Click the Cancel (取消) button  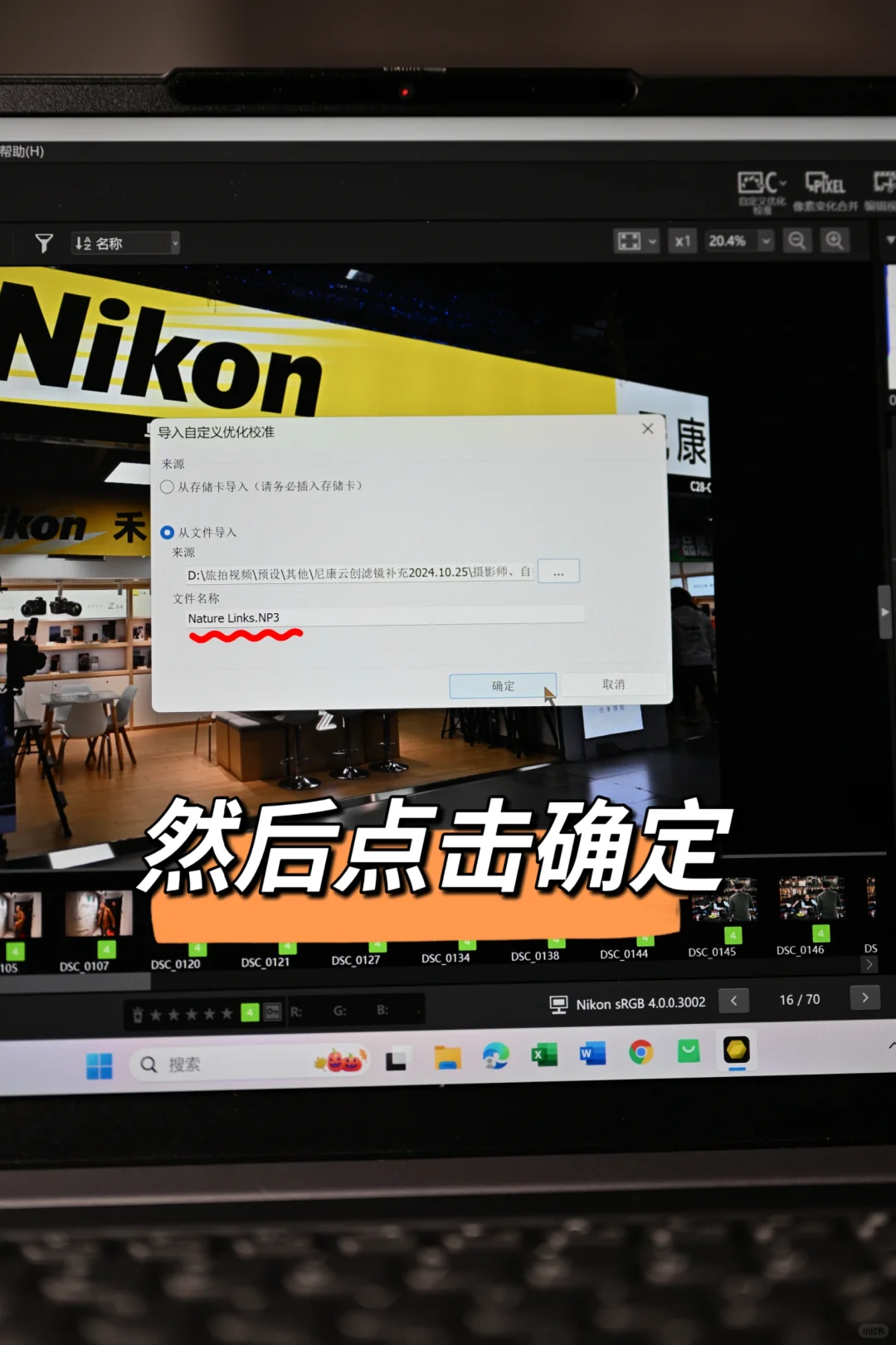coord(614,684)
